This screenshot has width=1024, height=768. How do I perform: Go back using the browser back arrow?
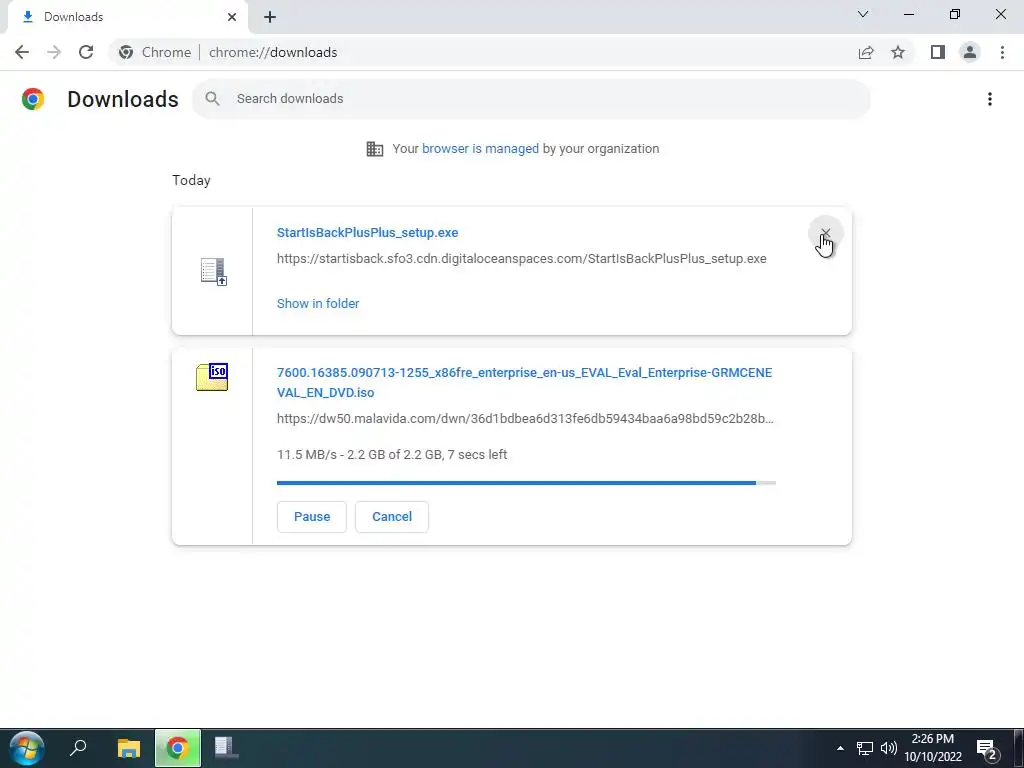22,52
